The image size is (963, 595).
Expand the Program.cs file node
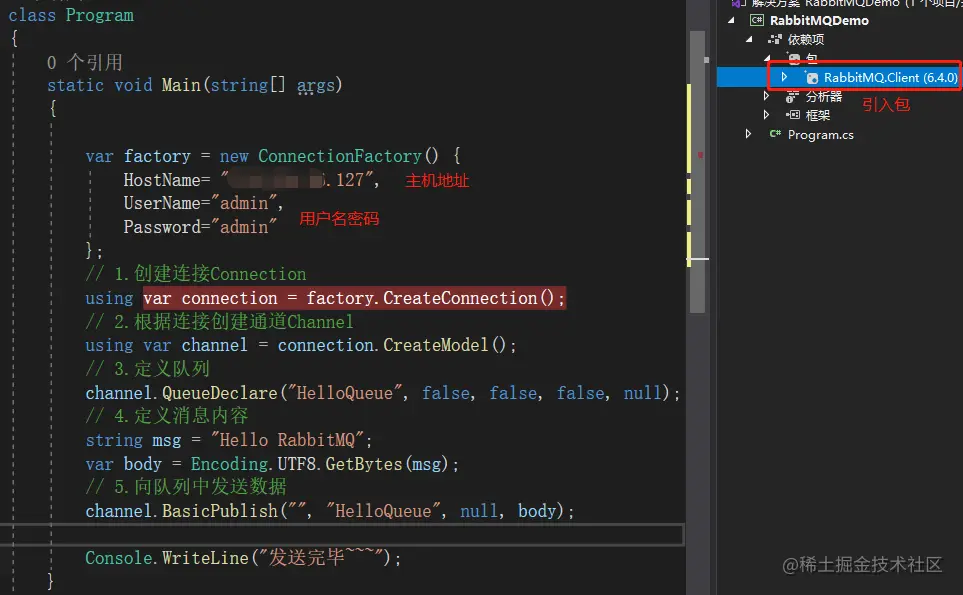[x=747, y=134]
